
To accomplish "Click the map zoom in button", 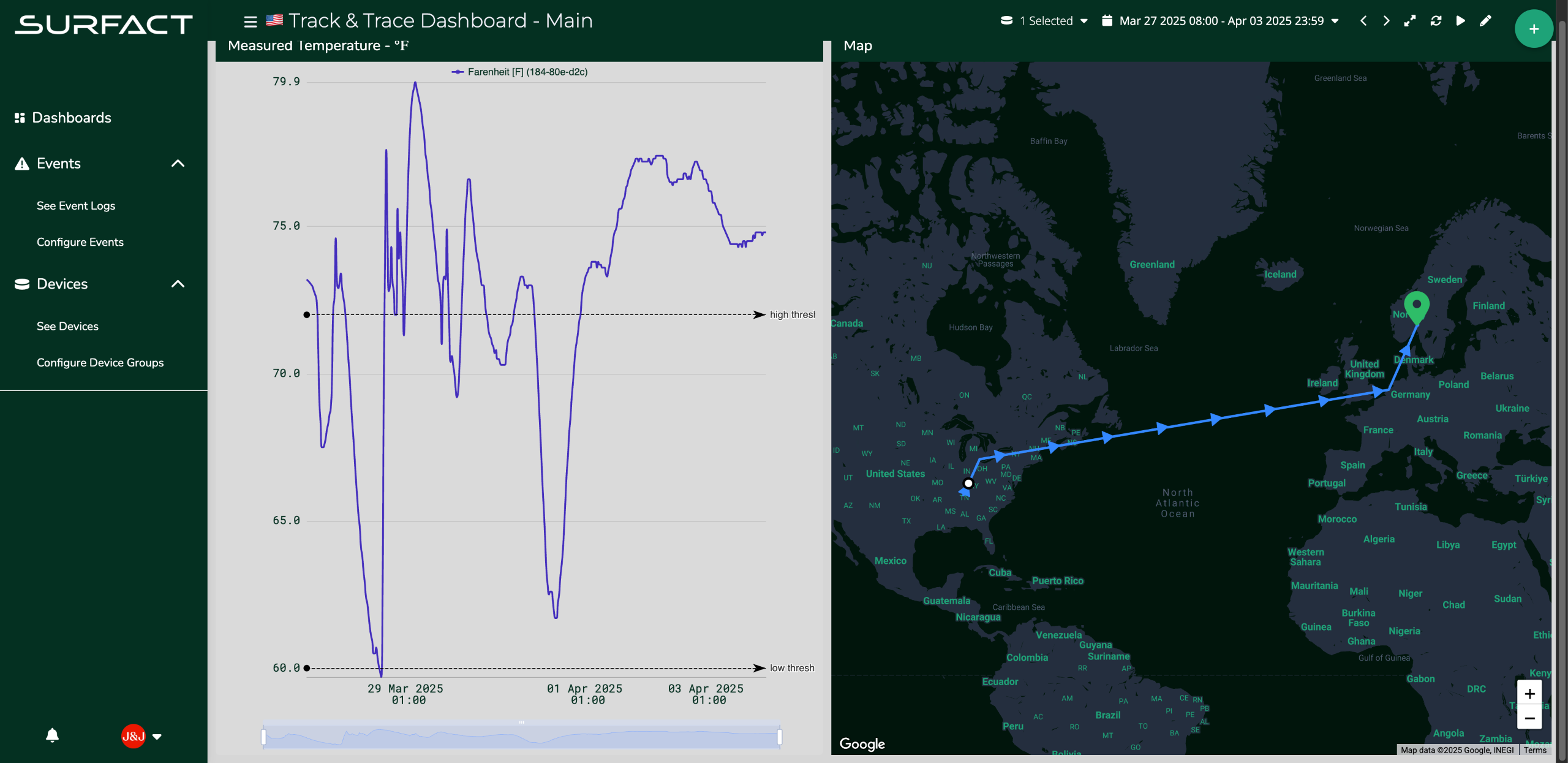I will click(x=1529, y=693).
